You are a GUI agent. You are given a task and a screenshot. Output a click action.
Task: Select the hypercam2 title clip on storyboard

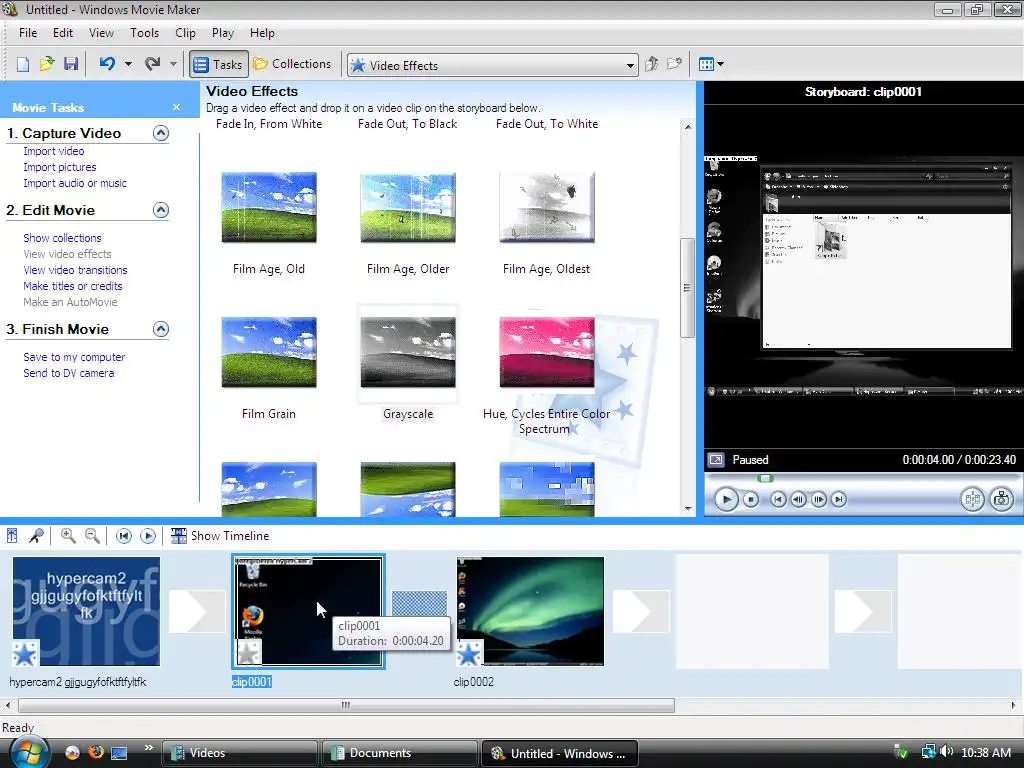[86, 611]
